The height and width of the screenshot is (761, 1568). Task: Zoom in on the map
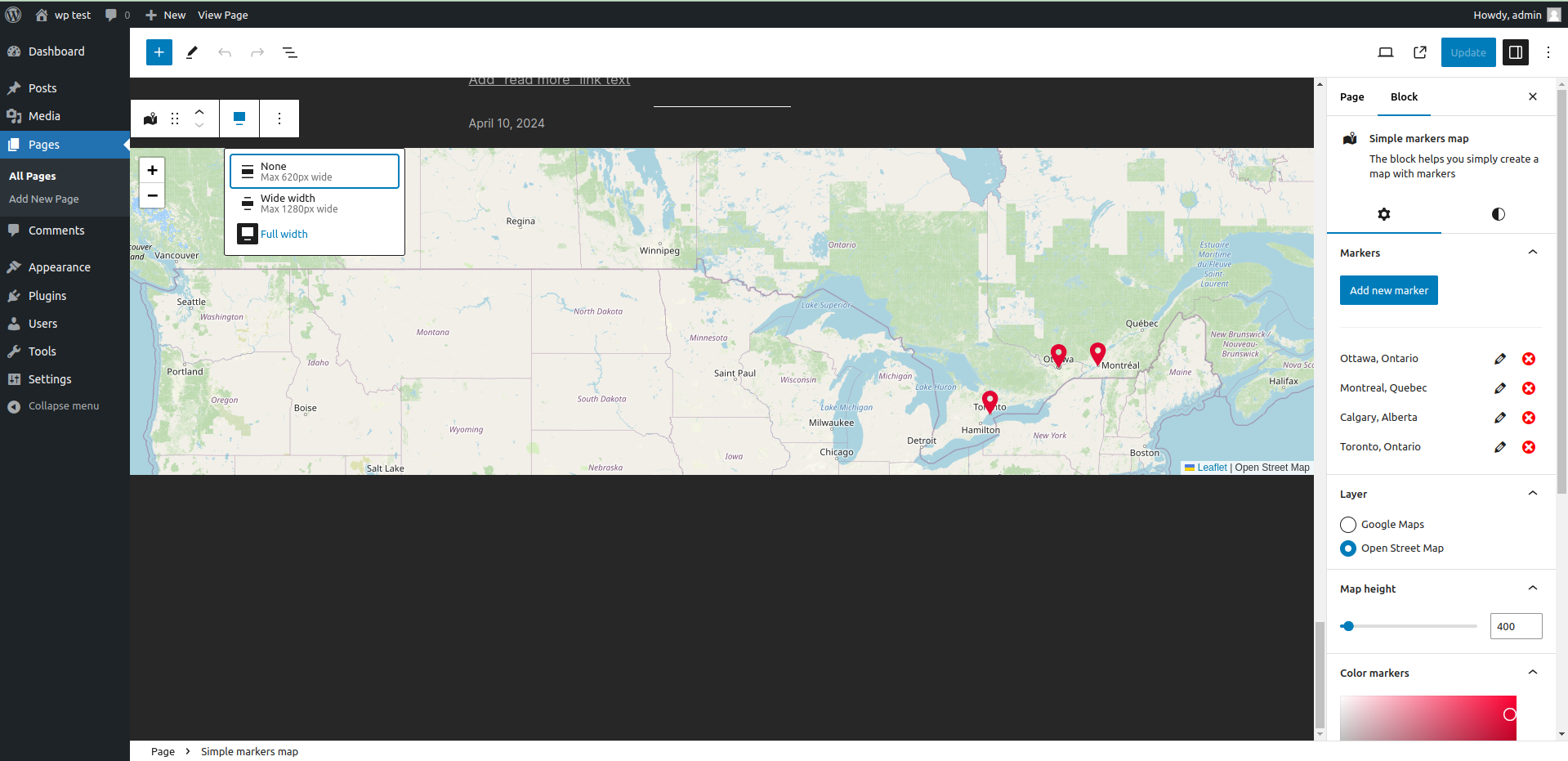pos(152,170)
